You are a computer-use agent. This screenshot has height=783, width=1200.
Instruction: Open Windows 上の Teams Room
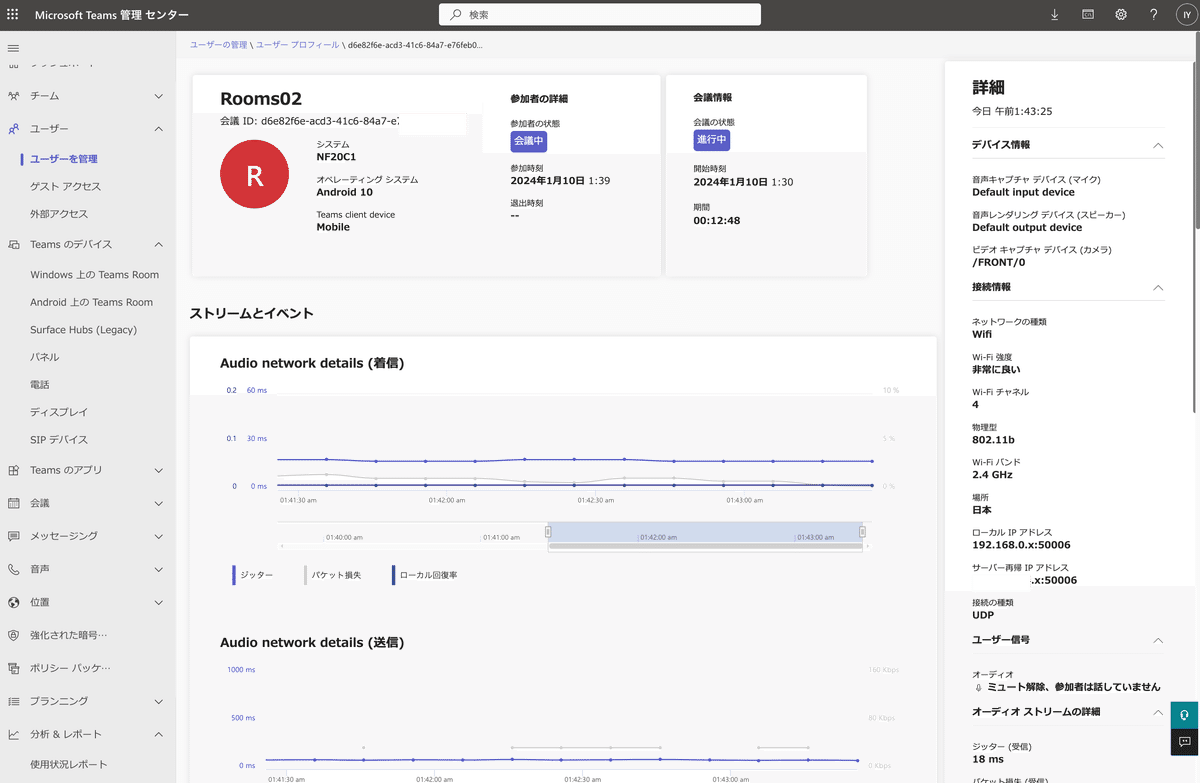coord(95,275)
